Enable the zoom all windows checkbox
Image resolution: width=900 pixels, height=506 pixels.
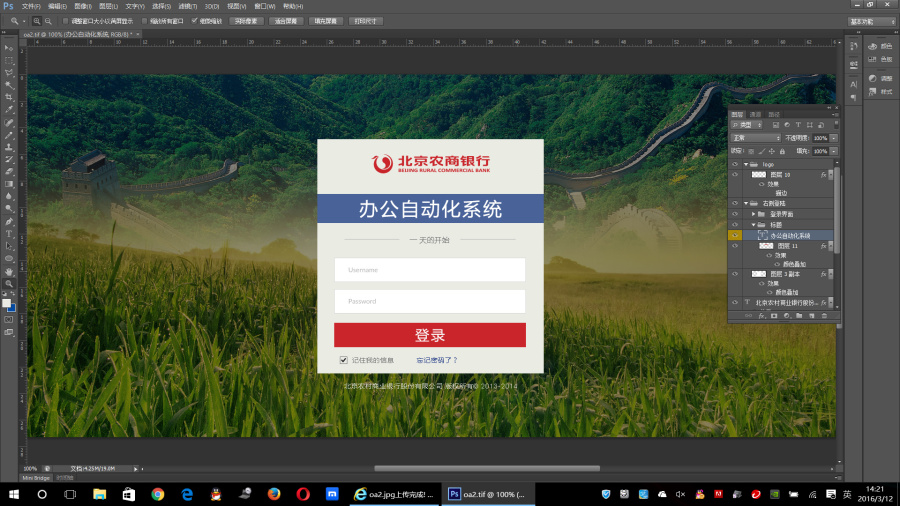point(145,21)
